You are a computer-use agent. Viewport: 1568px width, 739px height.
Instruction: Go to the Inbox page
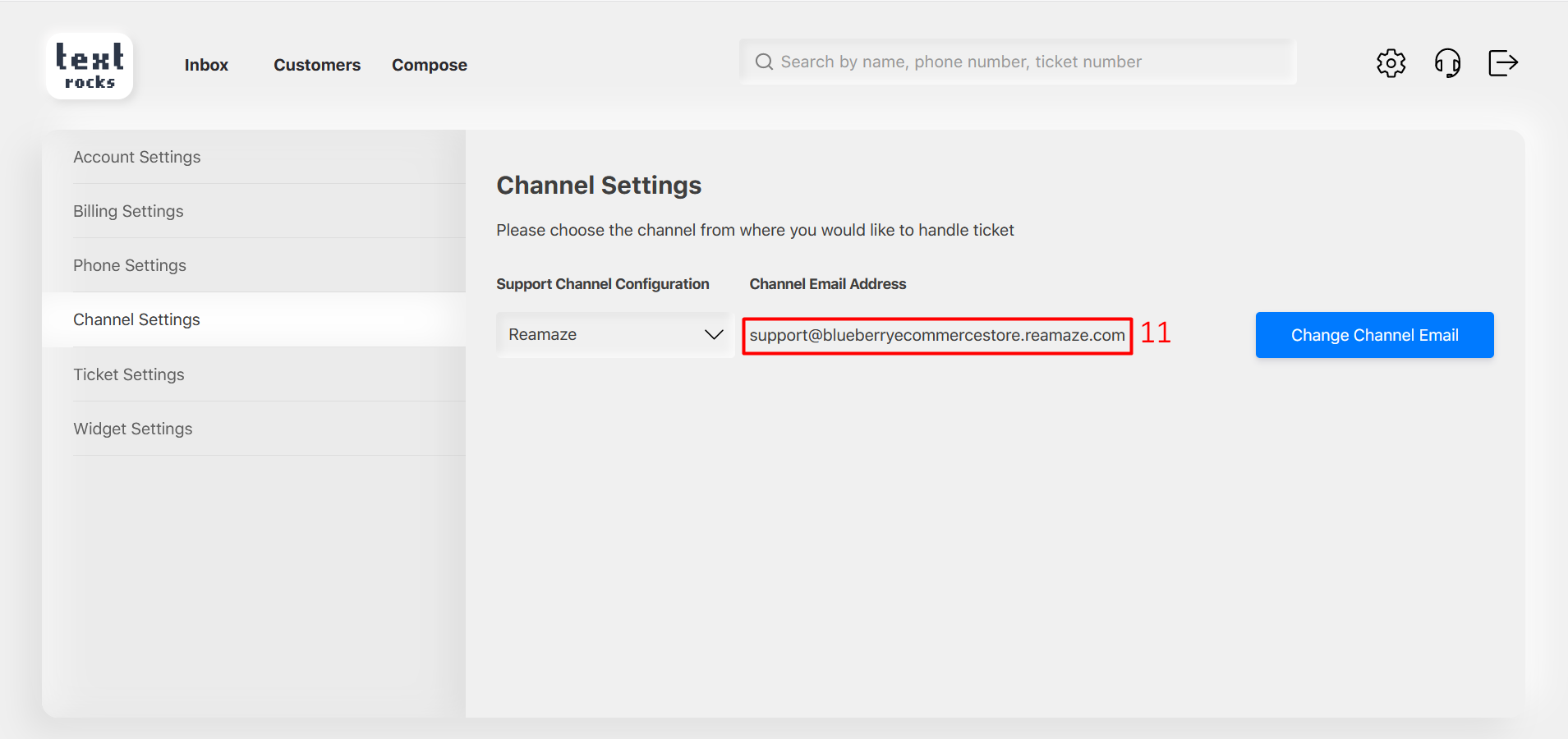206,65
